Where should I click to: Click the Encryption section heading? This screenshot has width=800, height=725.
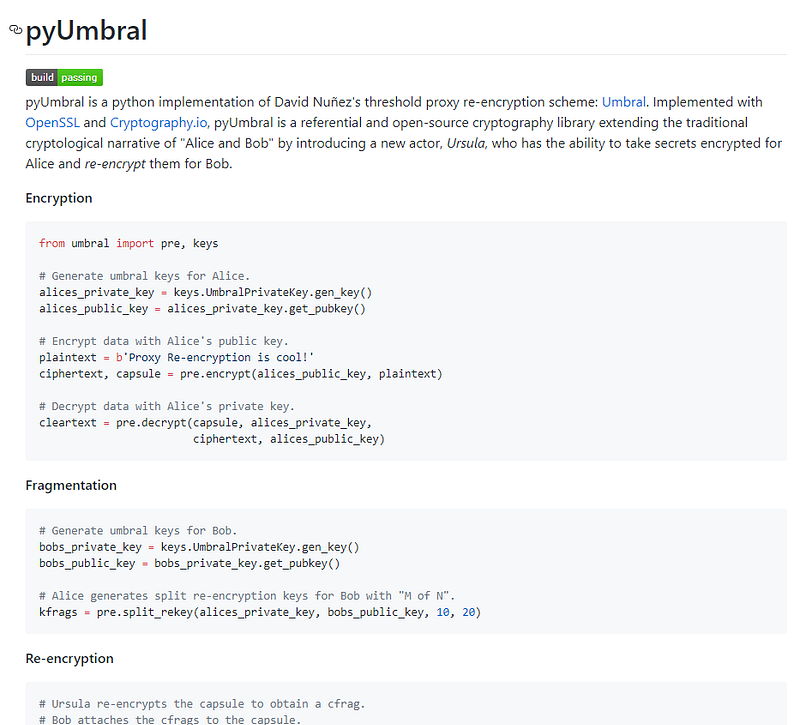point(59,198)
